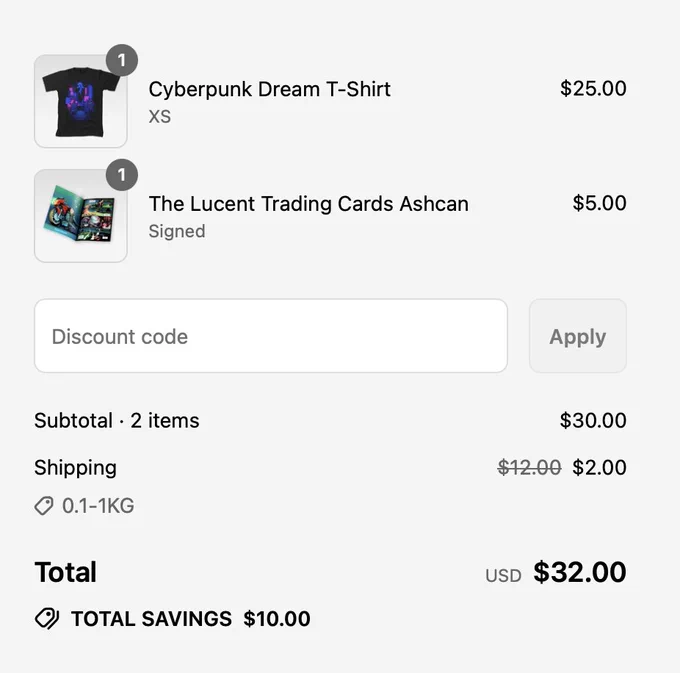Click the Subtotal 2 items label
The image size is (680, 673).
coord(117,421)
